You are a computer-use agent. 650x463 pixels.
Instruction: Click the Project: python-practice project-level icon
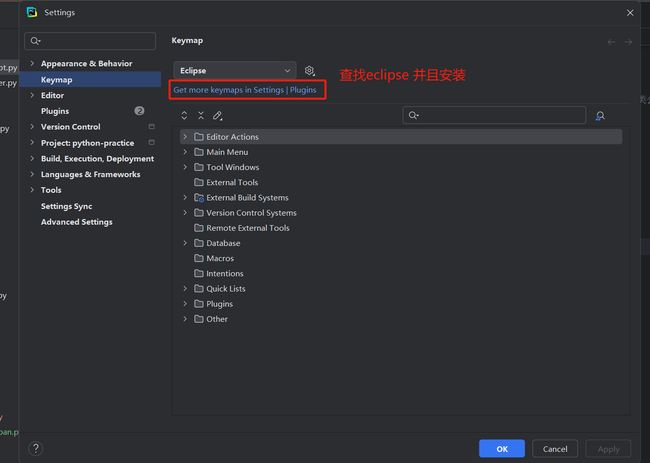[151, 142]
